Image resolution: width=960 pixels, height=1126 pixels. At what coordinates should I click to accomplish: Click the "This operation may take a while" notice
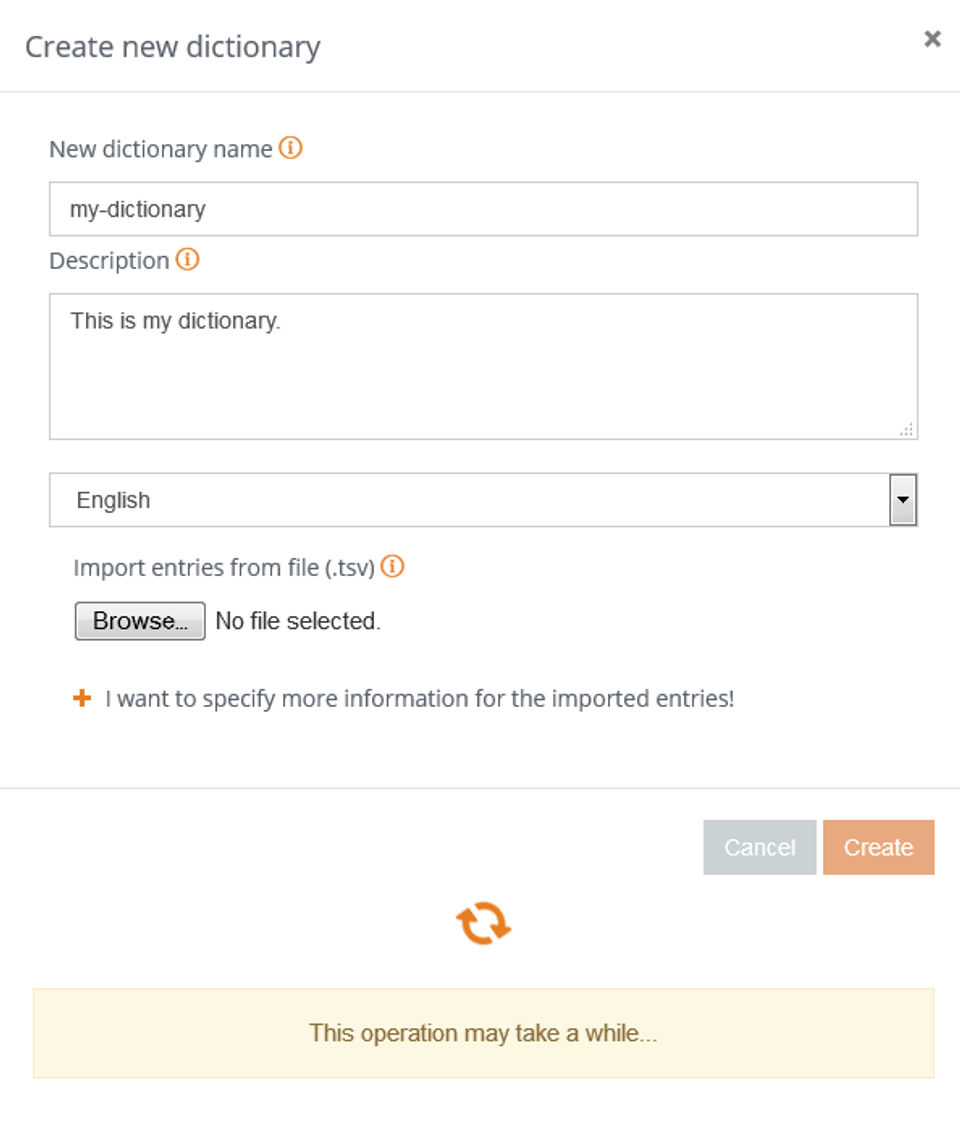(x=483, y=1033)
